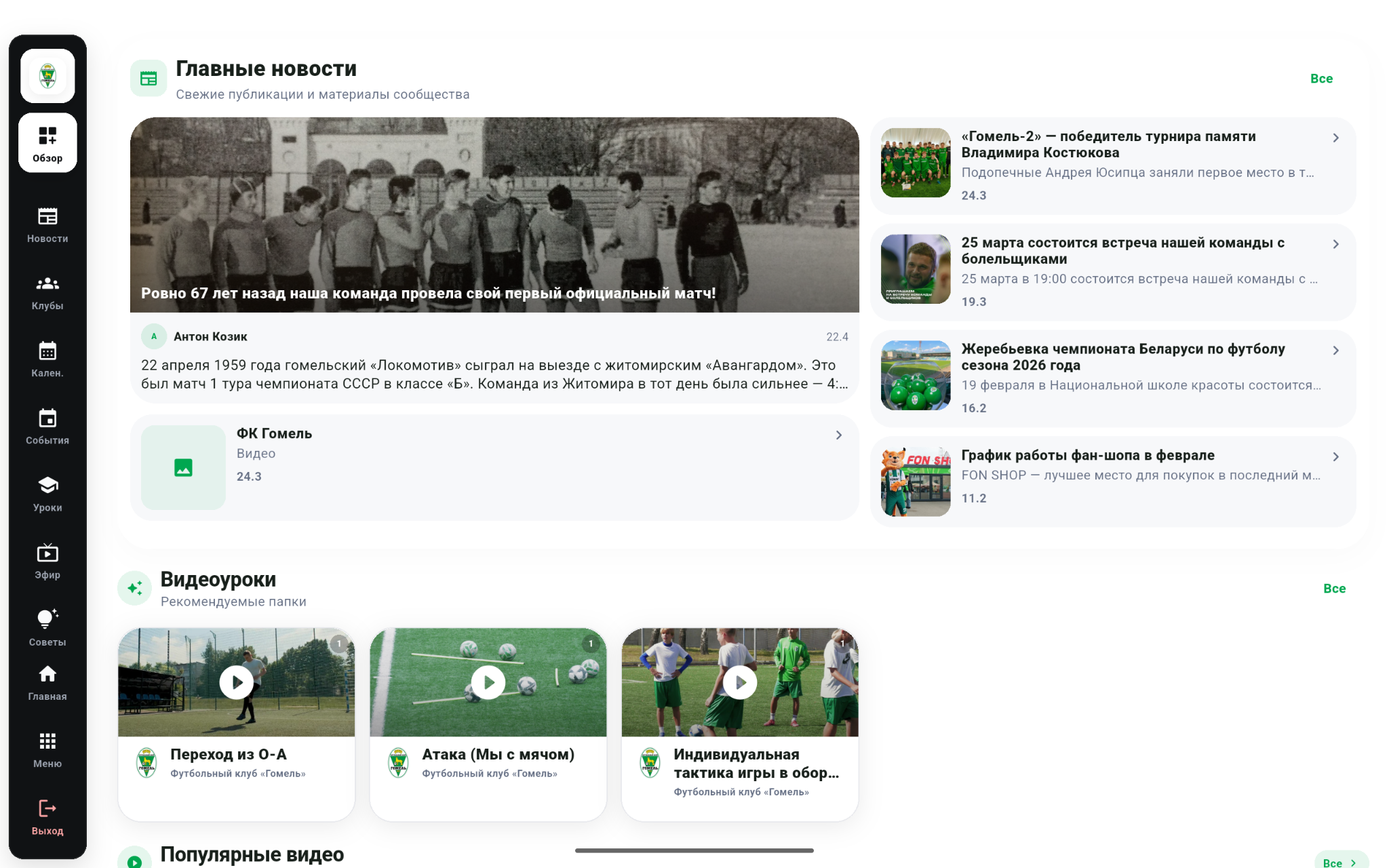Viewport: 1389px width, 868px height.
Task: Open the События section
Action: (x=47, y=427)
